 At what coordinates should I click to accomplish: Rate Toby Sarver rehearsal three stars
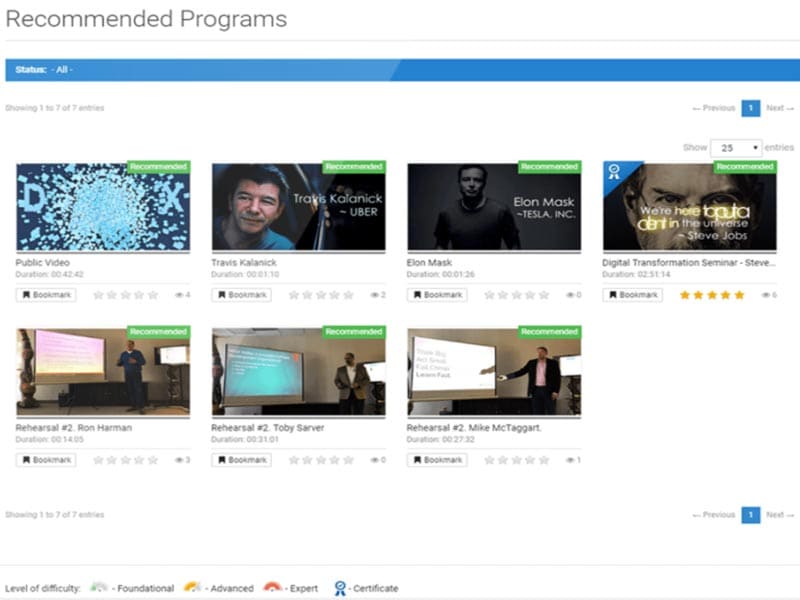coord(321,460)
